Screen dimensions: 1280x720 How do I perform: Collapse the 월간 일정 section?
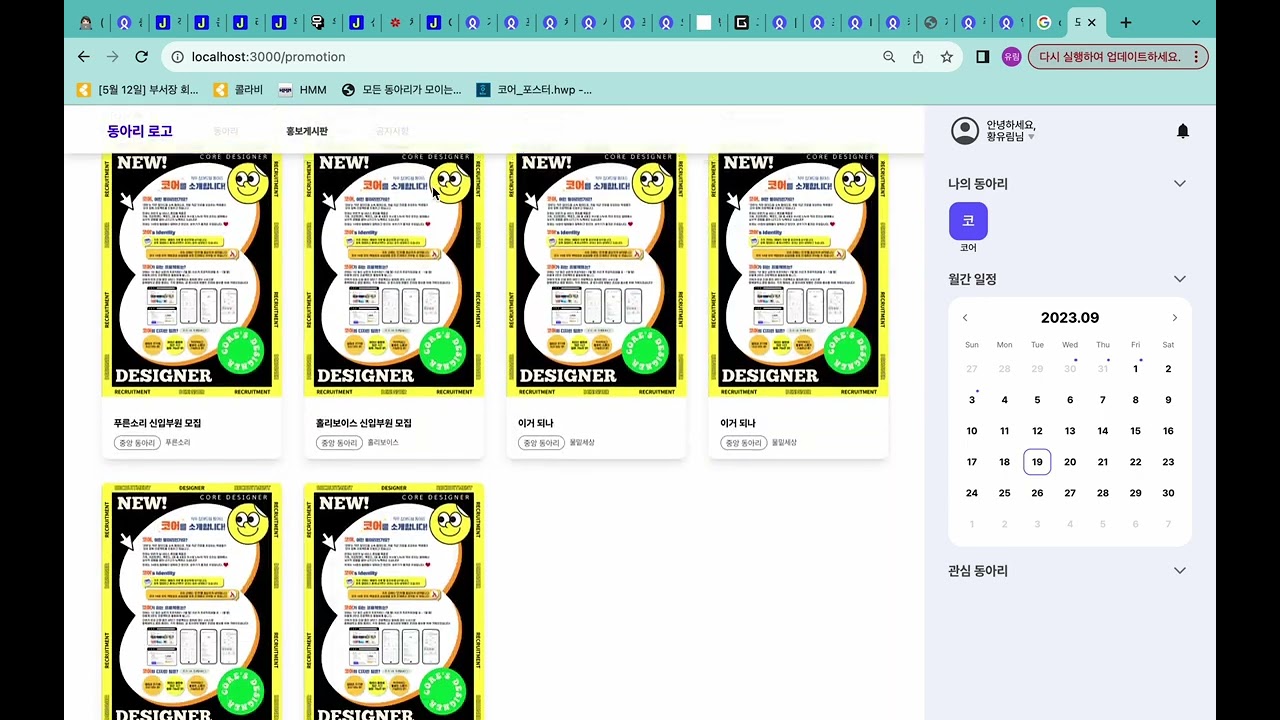[x=1179, y=279]
